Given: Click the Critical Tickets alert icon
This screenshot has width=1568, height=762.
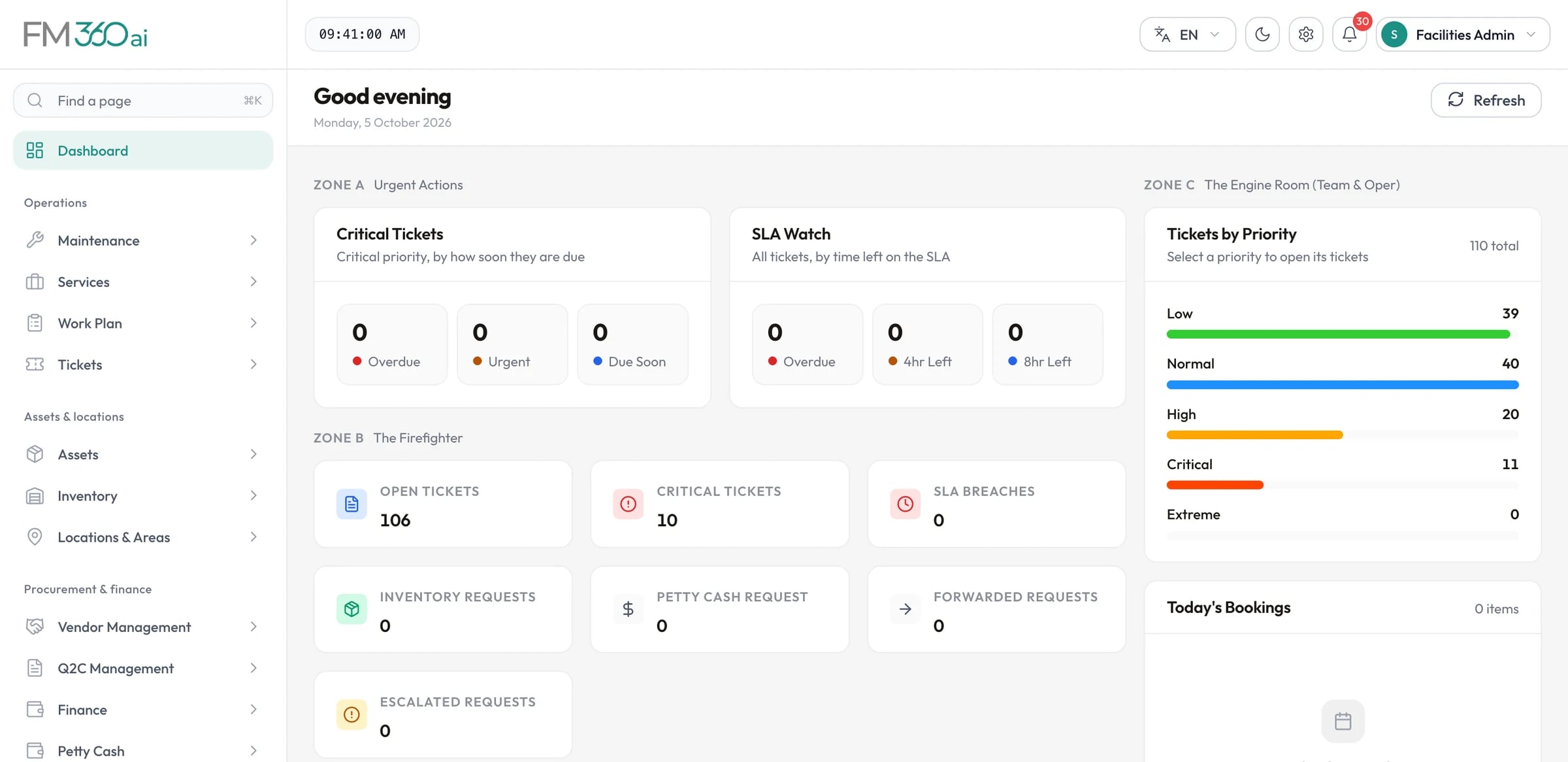Looking at the screenshot, I should tap(628, 504).
